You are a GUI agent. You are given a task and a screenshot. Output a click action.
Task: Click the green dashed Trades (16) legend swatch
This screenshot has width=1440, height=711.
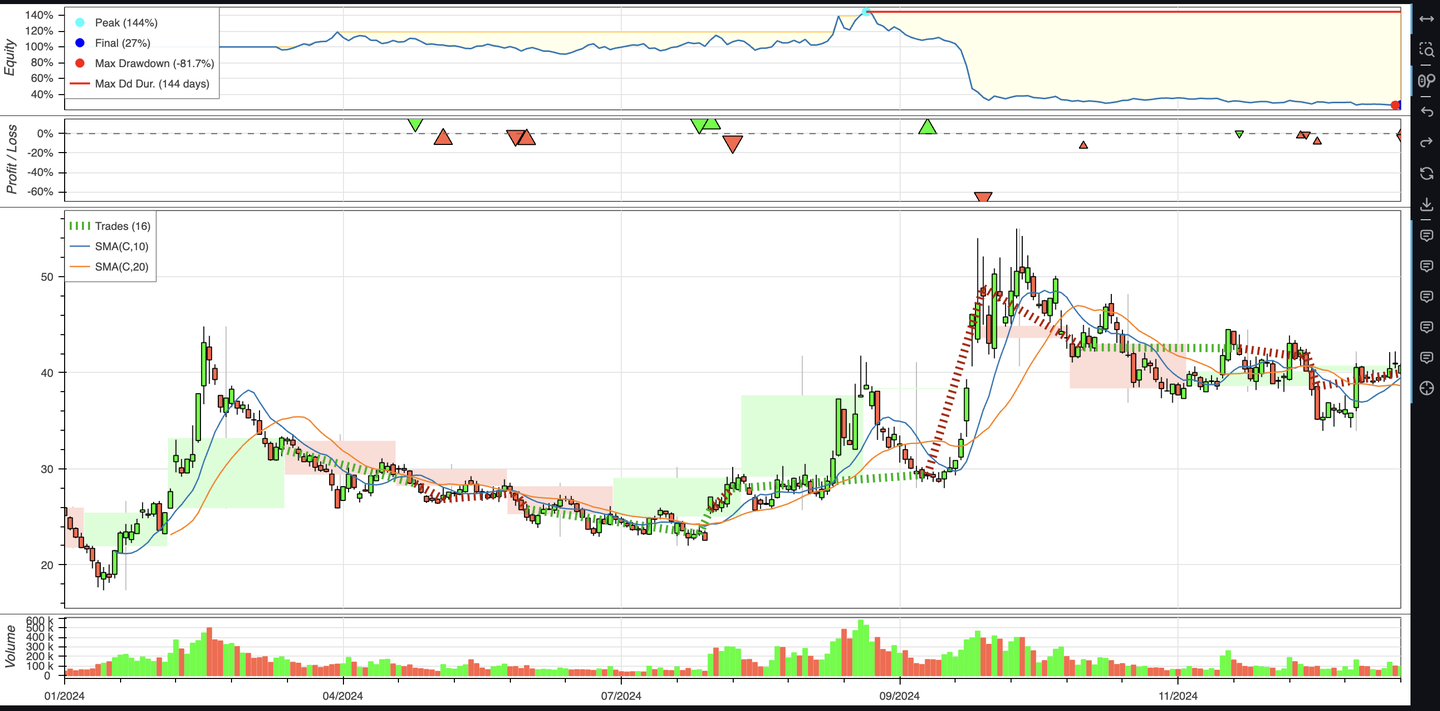[x=79, y=226]
